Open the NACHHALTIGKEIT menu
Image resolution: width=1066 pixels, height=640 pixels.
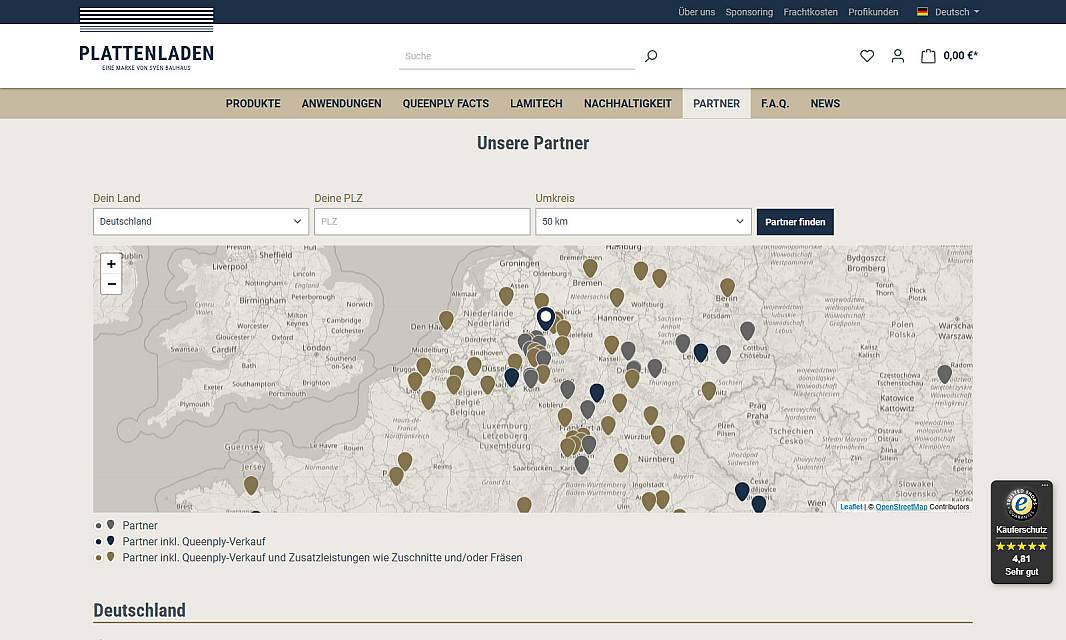point(627,103)
